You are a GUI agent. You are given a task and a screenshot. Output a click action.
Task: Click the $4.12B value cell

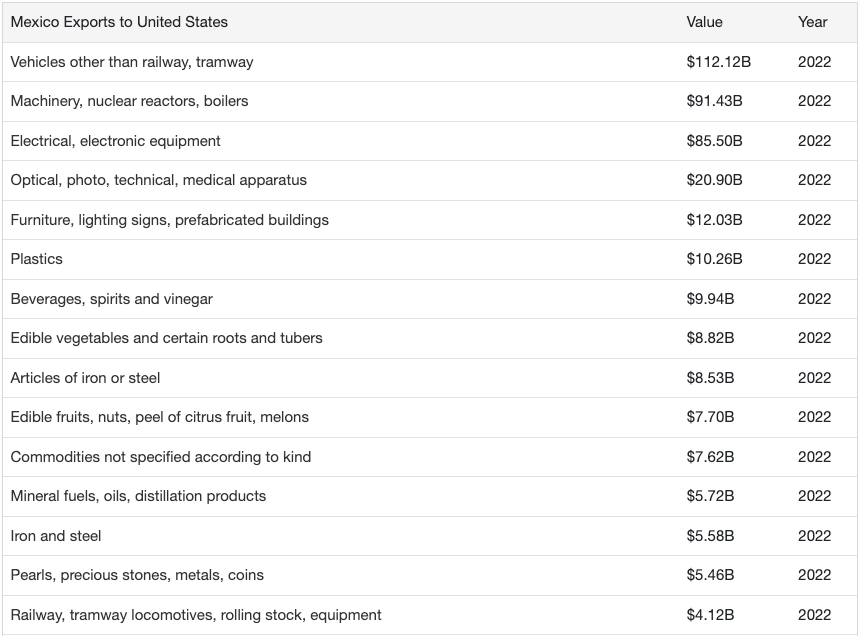(x=710, y=615)
